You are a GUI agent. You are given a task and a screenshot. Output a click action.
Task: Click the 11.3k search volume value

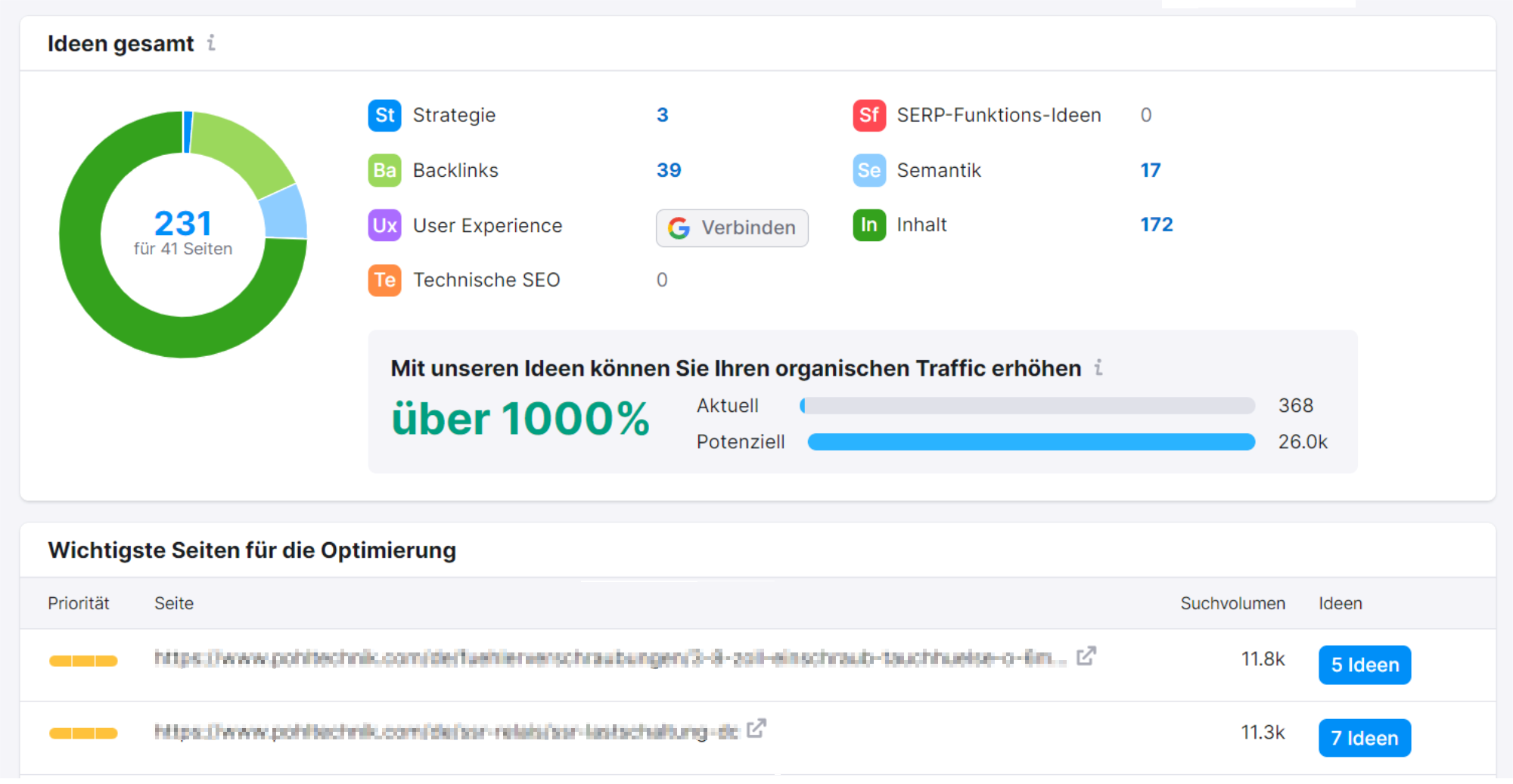click(1263, 733)
